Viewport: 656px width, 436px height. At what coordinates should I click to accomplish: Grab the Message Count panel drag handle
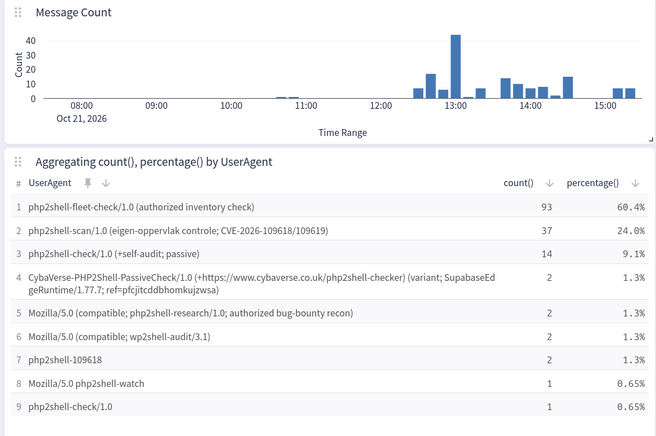18,13
